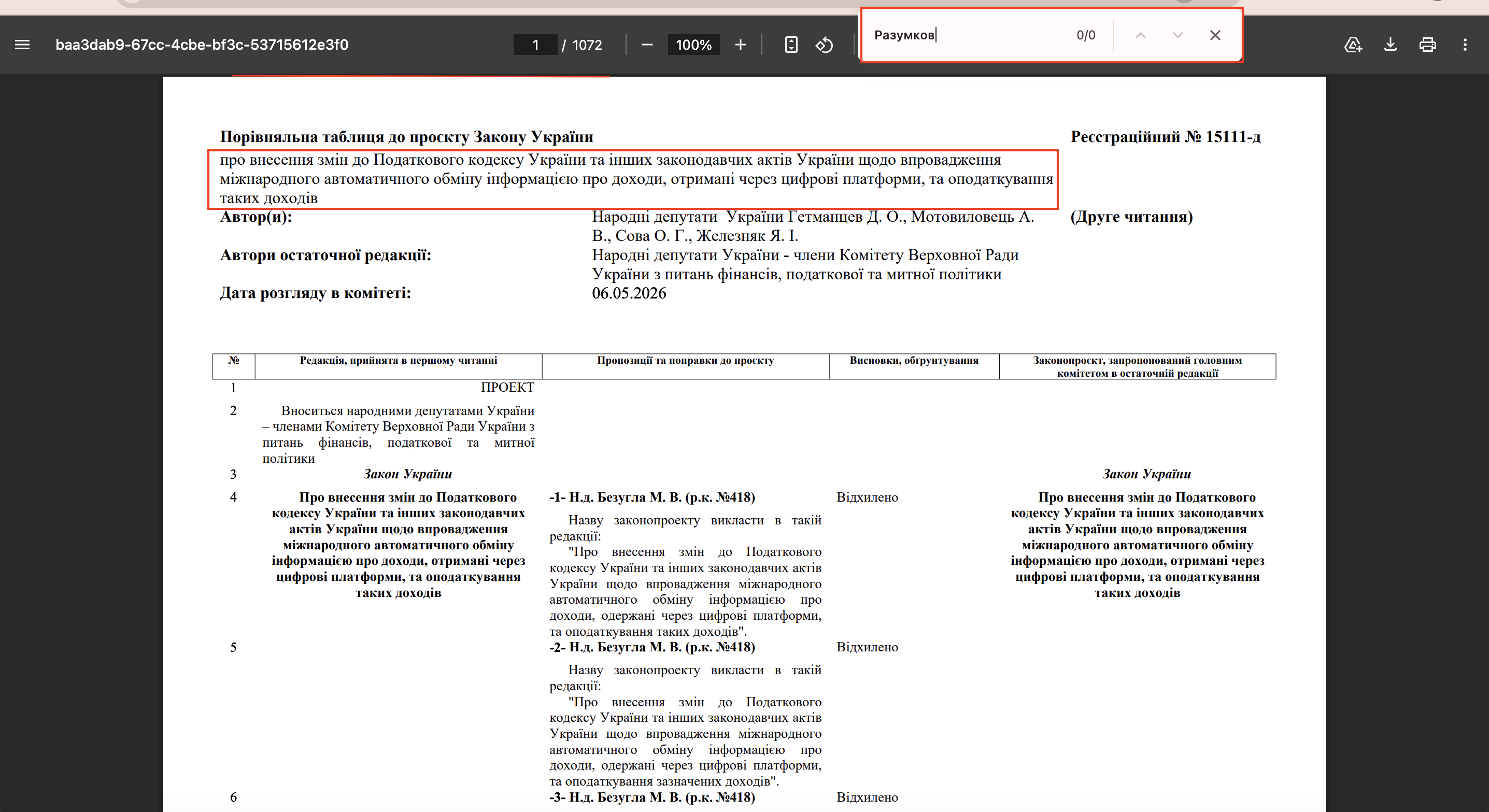The height and width of the screenshot is (812, 1489).
Task: Print the document
Action: pyautogui.click(x=1428, y=45)
